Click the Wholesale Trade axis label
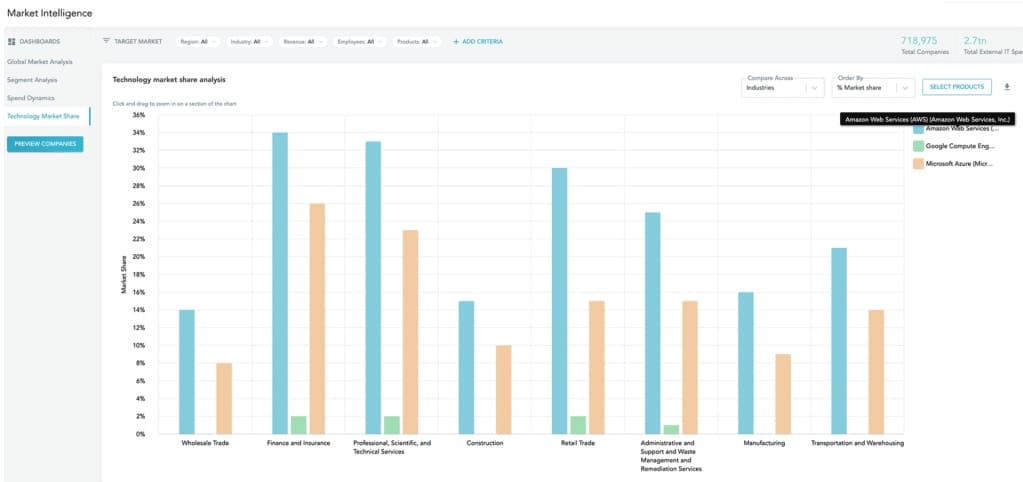 (205, 443)
